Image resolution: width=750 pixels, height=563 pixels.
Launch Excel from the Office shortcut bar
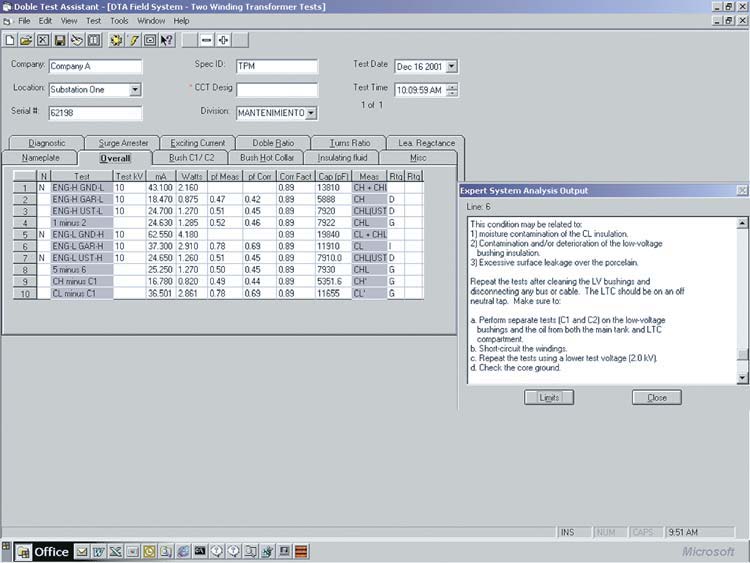tap(115, 551)
